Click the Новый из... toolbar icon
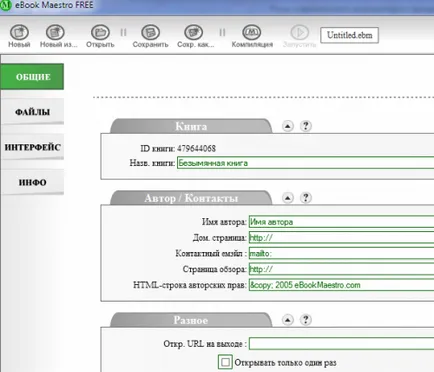 (x=55, y=33)
